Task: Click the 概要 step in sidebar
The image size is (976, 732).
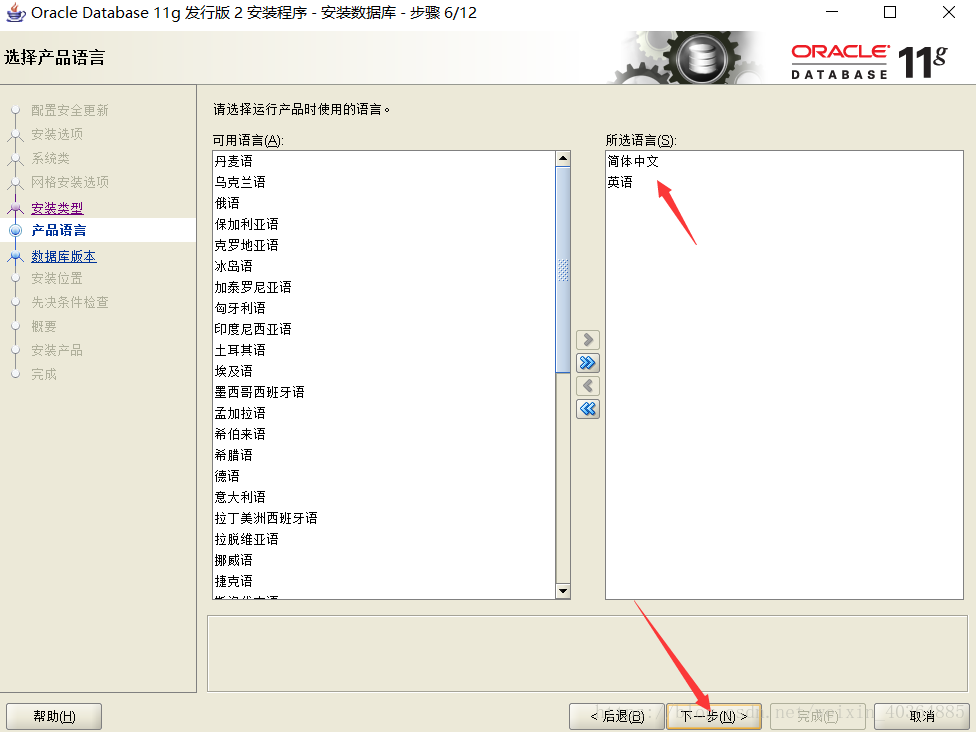Action: coord(44,326)
